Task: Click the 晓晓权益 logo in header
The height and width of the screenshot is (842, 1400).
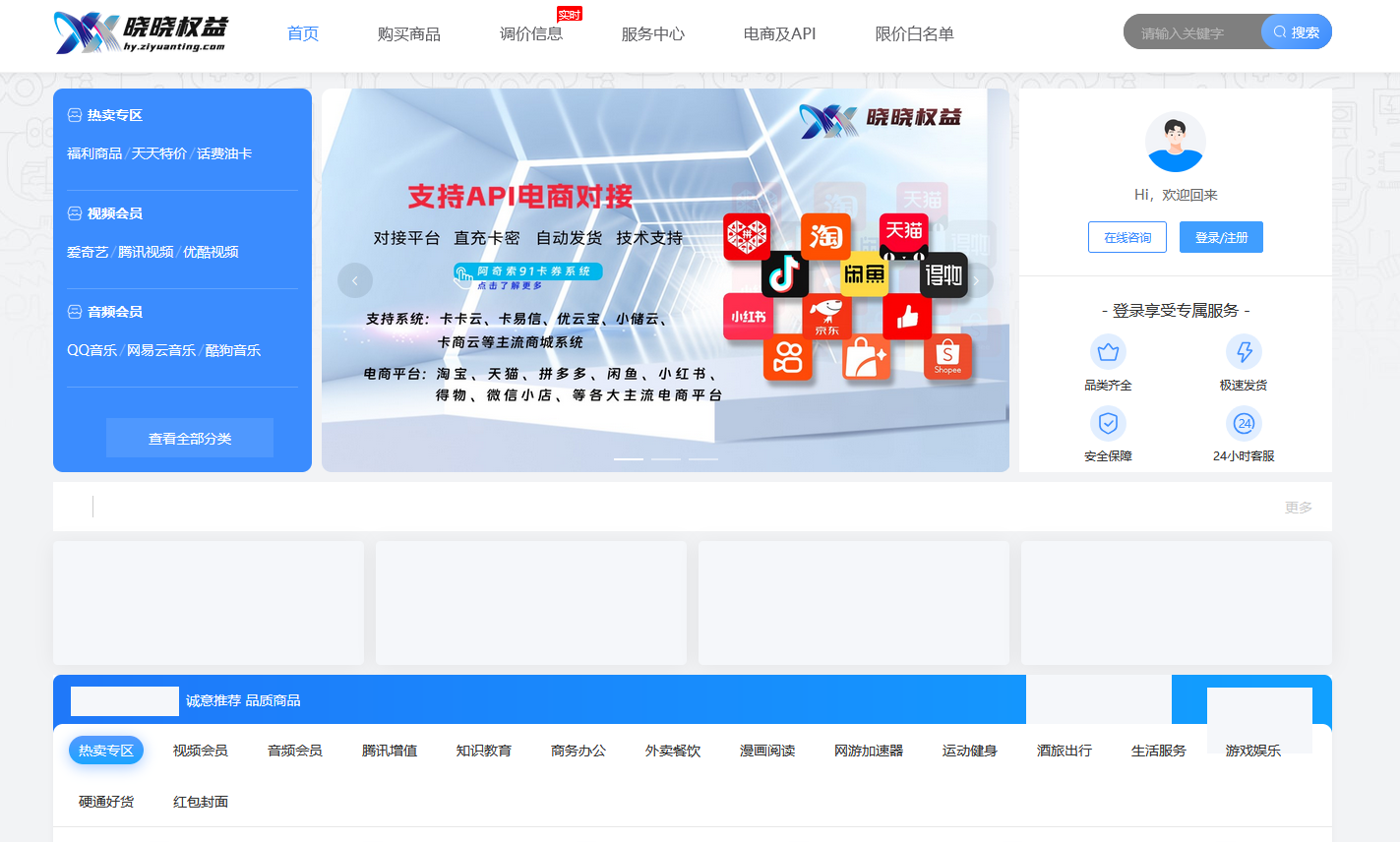Action: [140, 33]
